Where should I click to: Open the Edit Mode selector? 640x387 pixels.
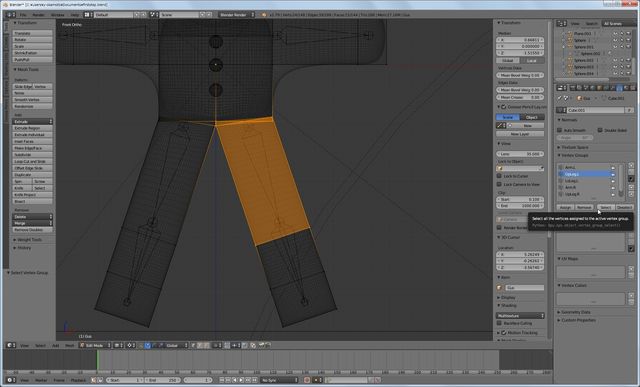pos(95,345)
